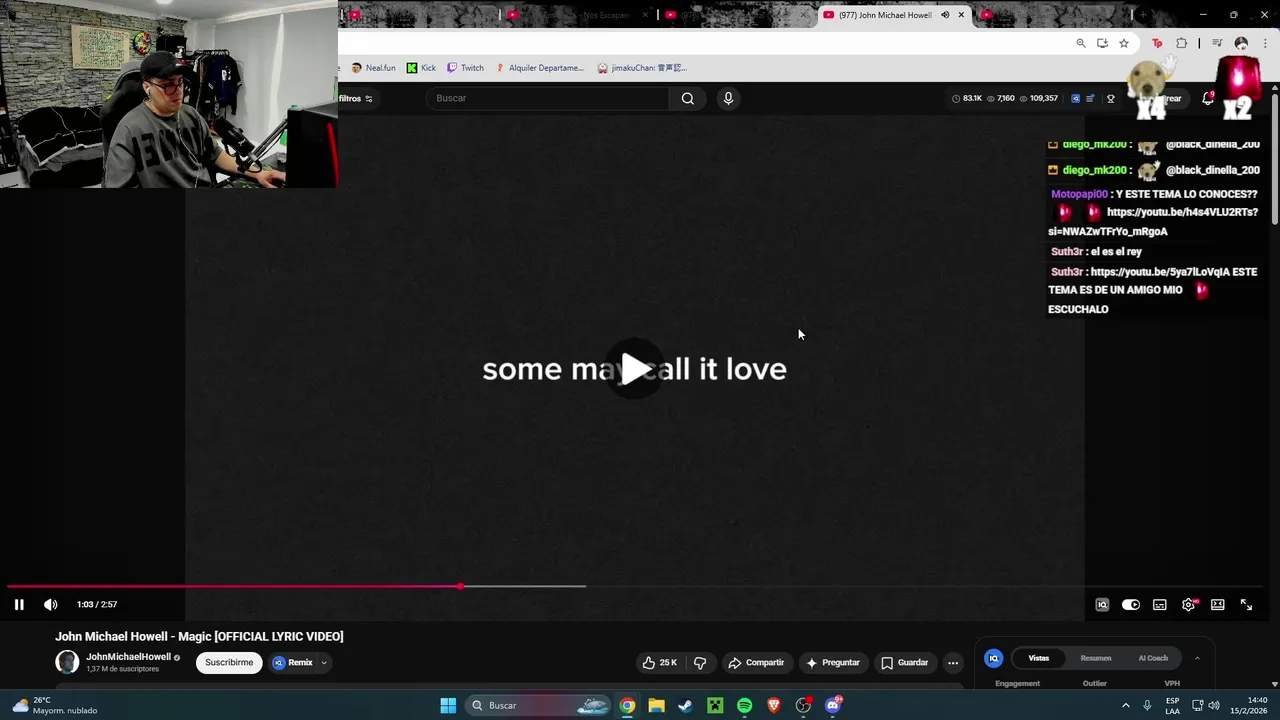Click the large play overlay on video
Viewport: 1280px width, 720px height.
635,369
